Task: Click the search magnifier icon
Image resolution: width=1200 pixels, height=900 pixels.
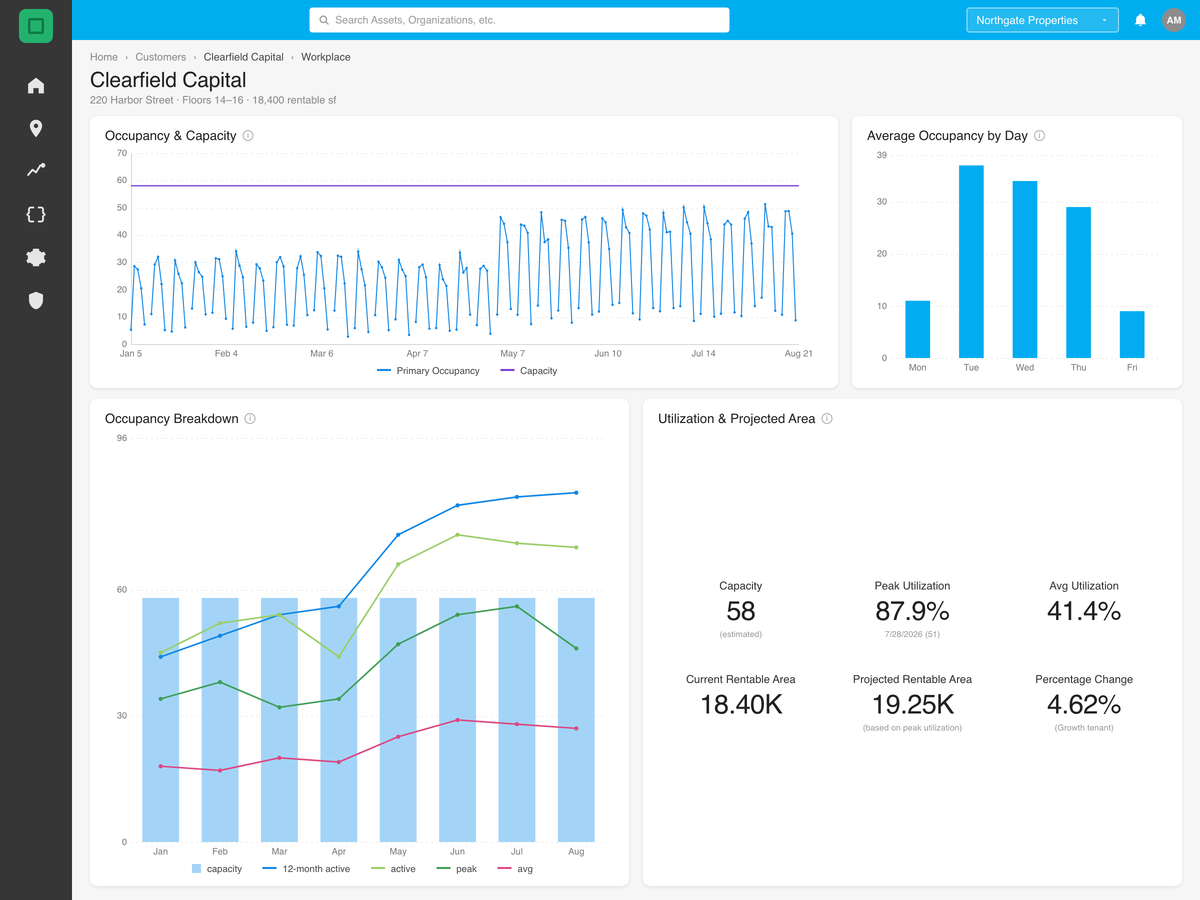Action: tap(324, 20)
